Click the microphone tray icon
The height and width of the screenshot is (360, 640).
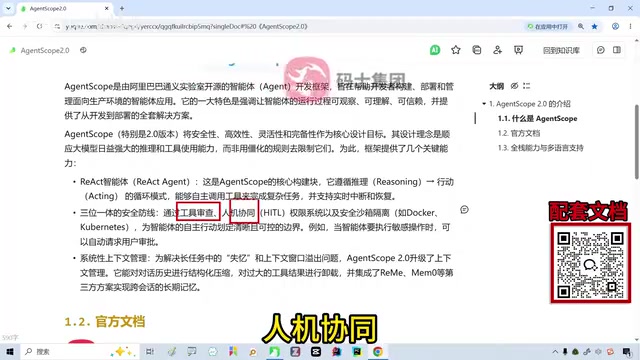coord(565,351)
